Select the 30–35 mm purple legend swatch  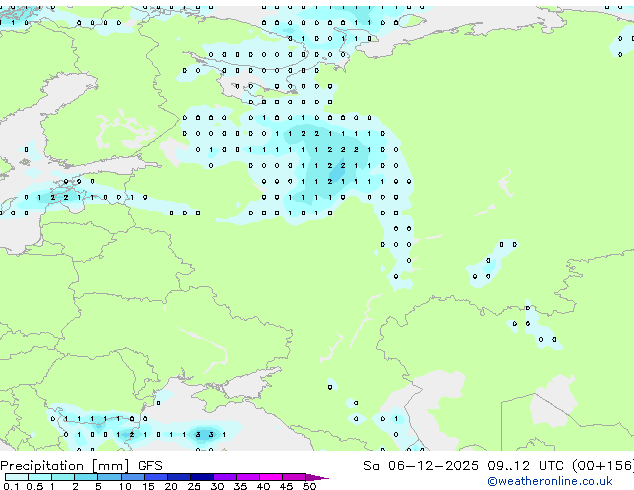tap(225, 477)
